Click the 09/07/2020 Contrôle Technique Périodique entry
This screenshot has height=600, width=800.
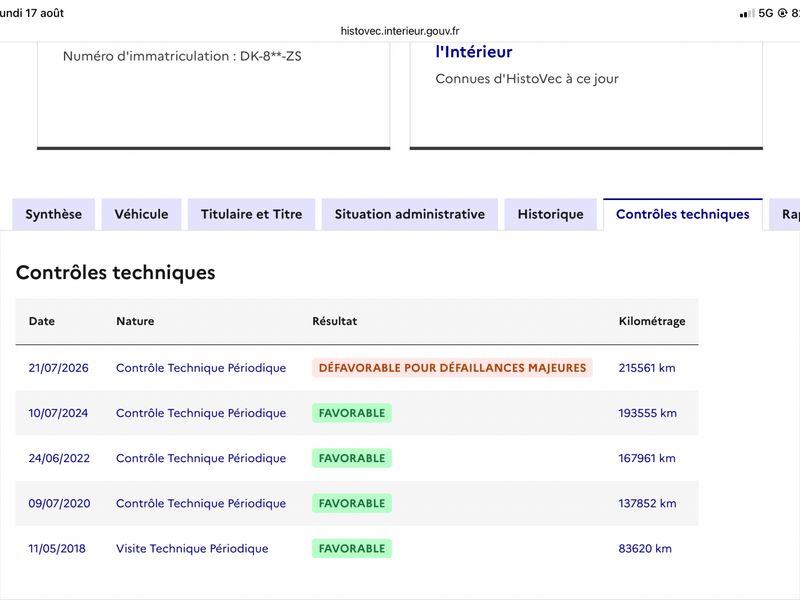point(201,503)
